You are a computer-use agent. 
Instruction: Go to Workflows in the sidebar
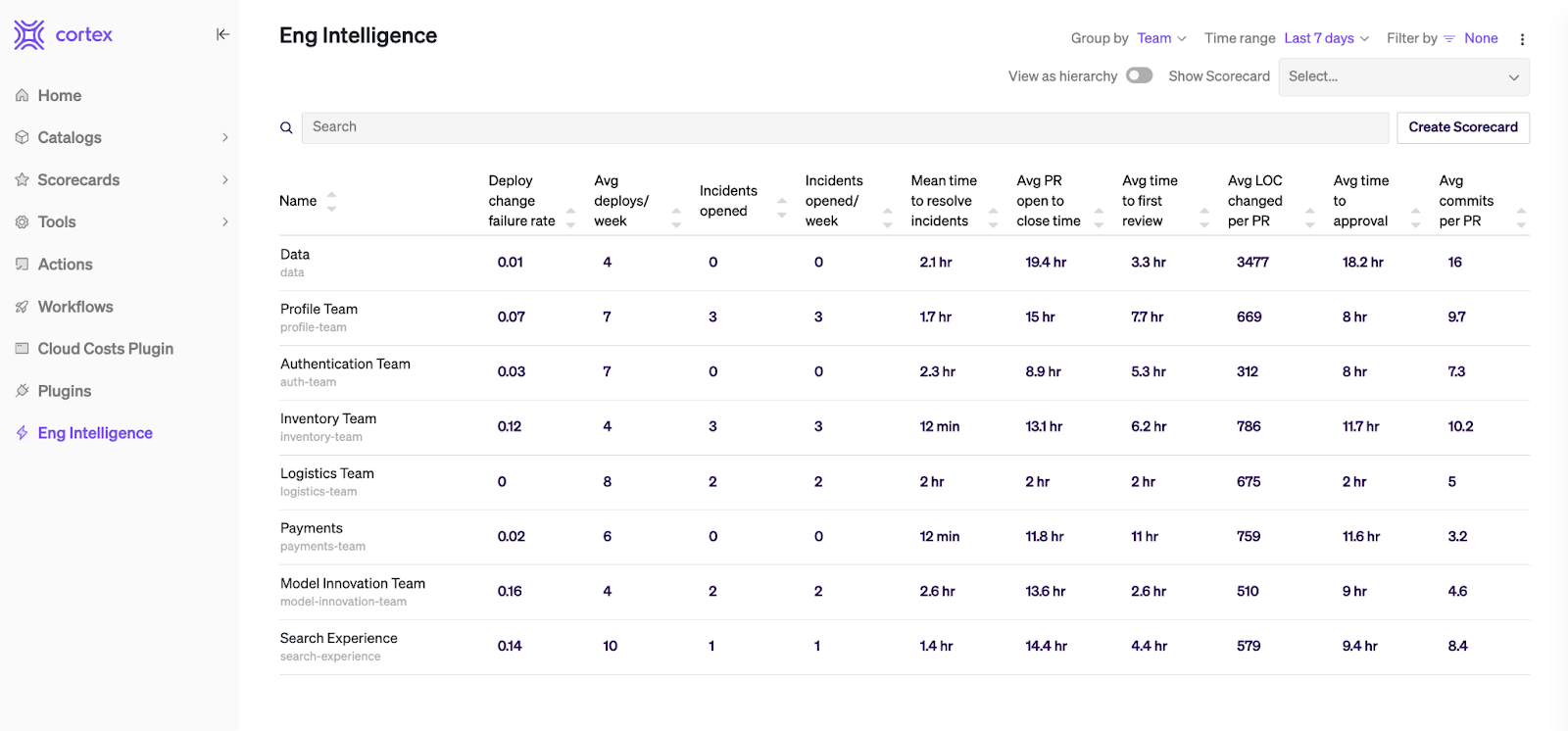[x=75, y=307]
